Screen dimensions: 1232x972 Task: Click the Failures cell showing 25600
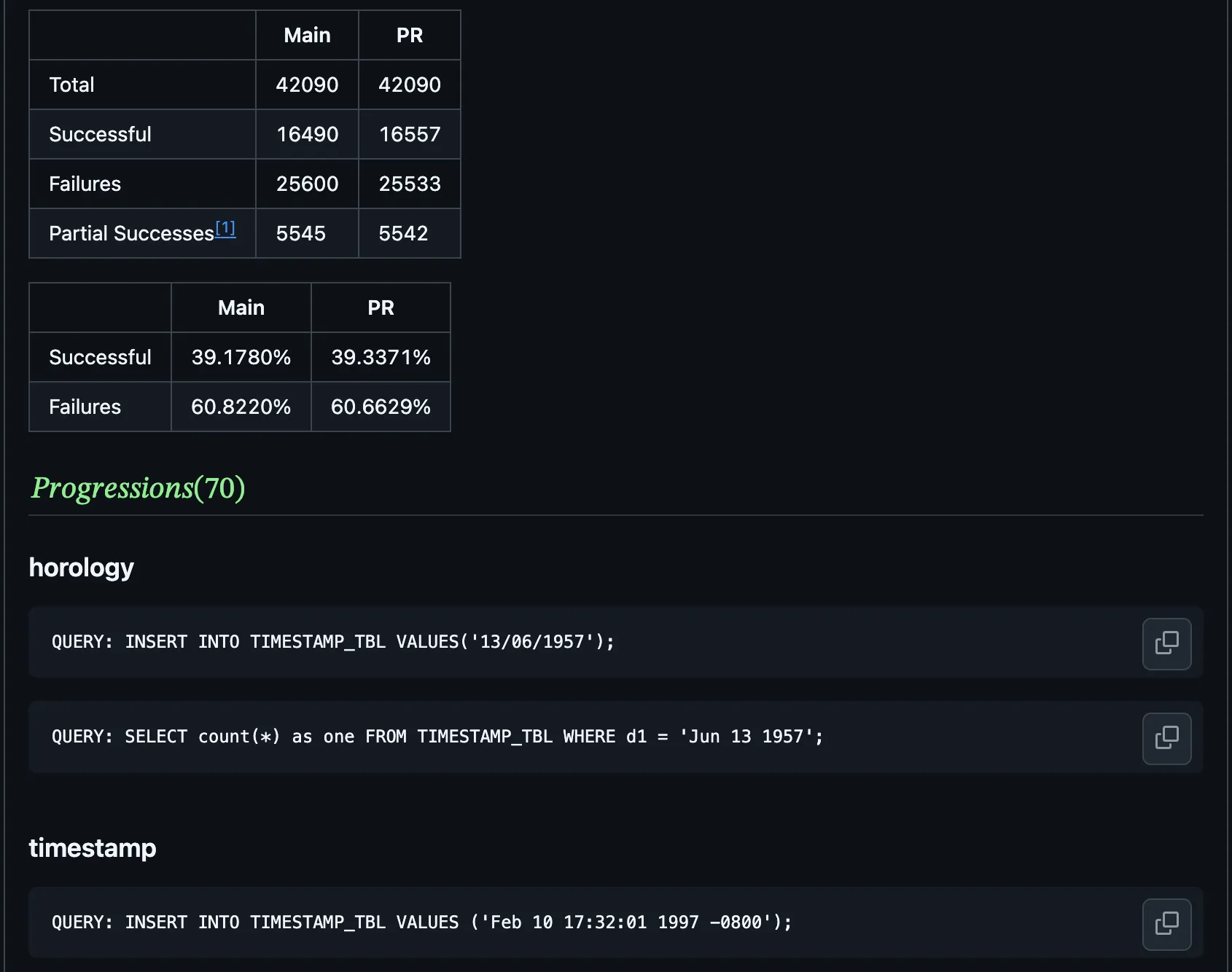click(307, 184)
